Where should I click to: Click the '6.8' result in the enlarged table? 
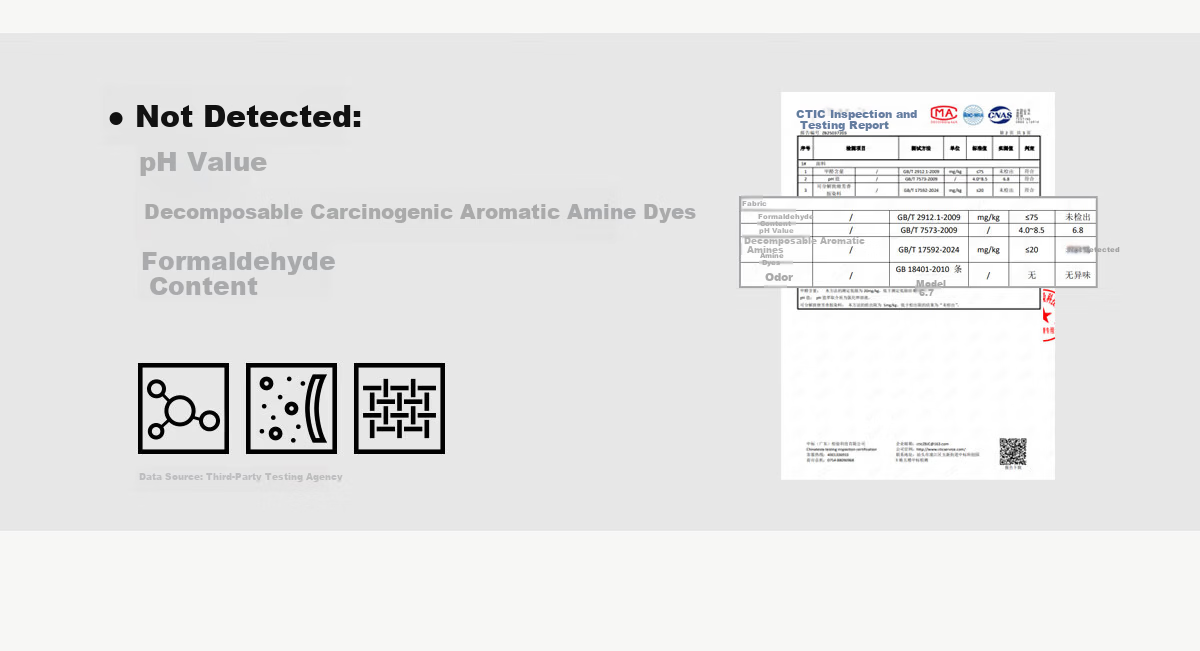click(1078, 230)
